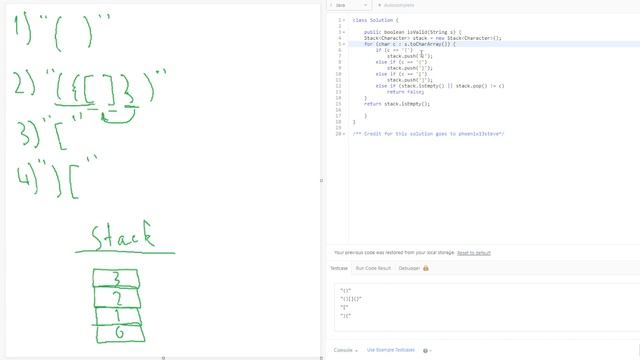The width and height of the screenshot is (640, 360).
Task: Focus the testcase input box
Action: click(487, 306)
